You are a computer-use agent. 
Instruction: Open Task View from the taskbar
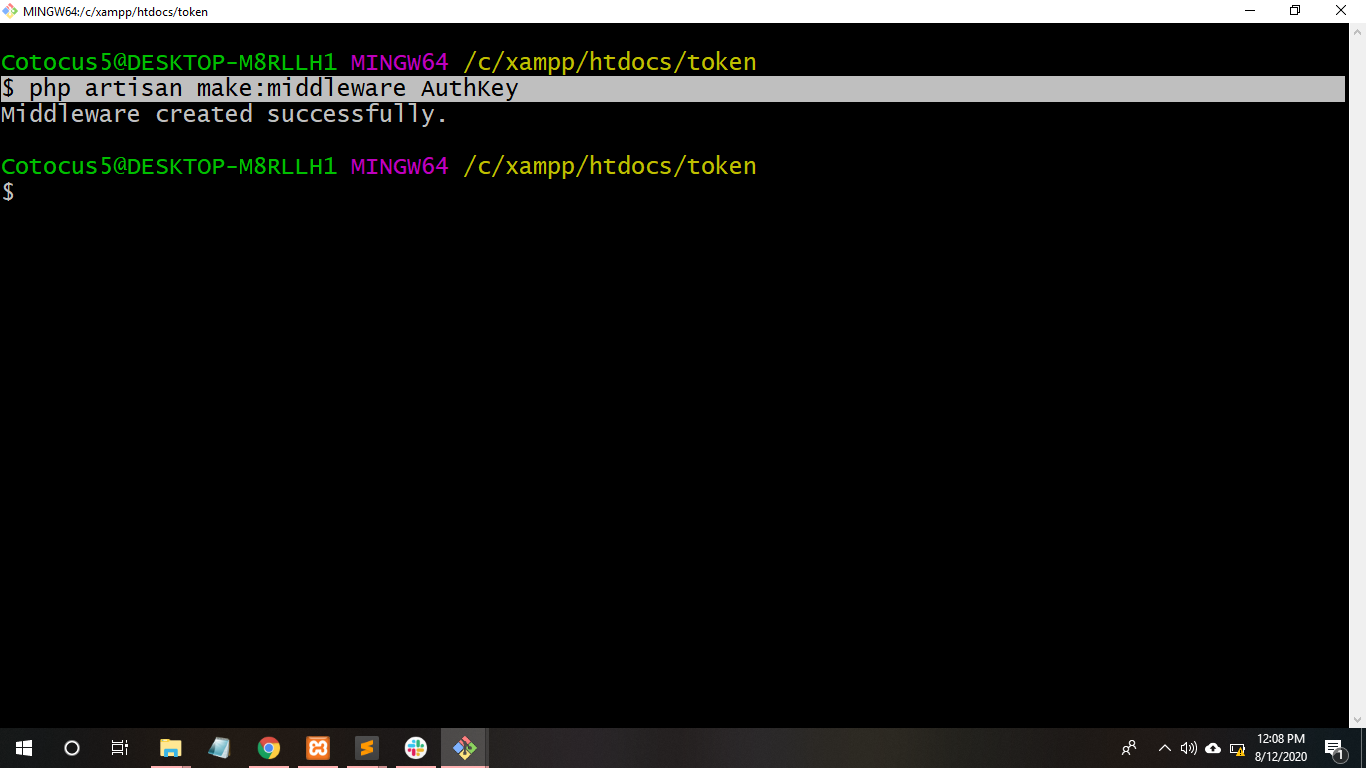click(x=120, y=748)
